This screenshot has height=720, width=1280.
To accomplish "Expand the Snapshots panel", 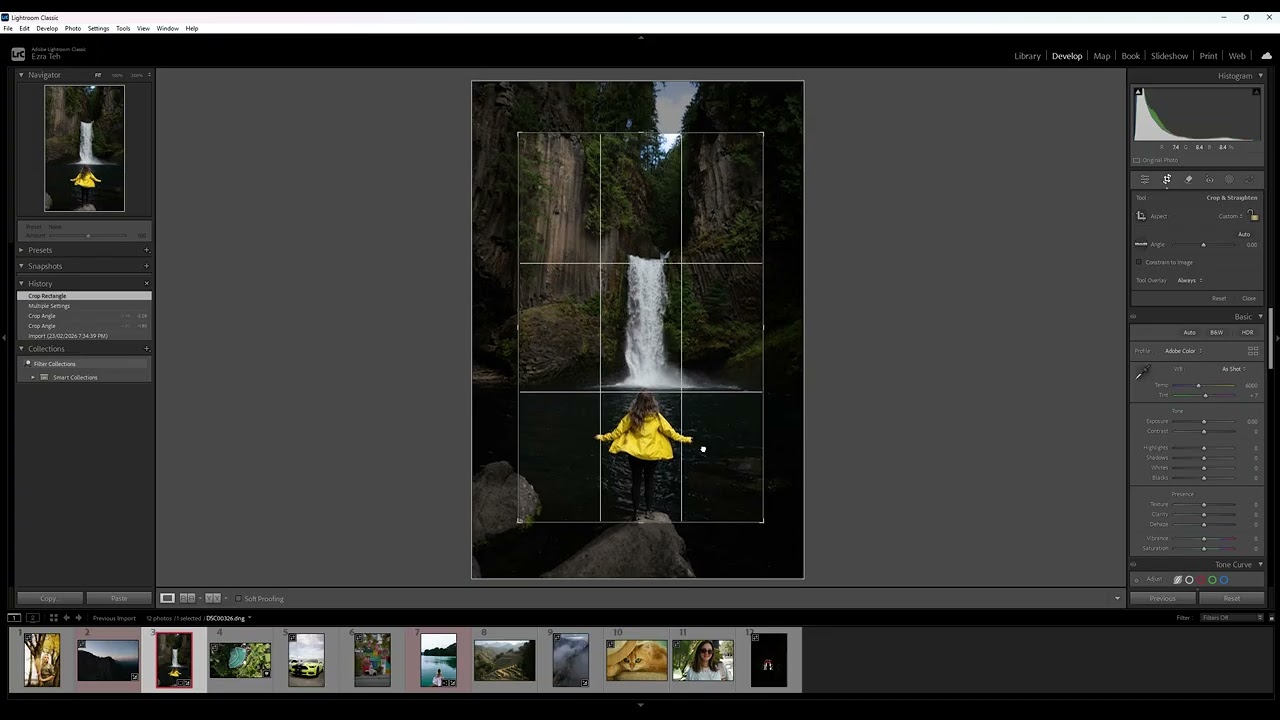I will (x=21, y=266).
